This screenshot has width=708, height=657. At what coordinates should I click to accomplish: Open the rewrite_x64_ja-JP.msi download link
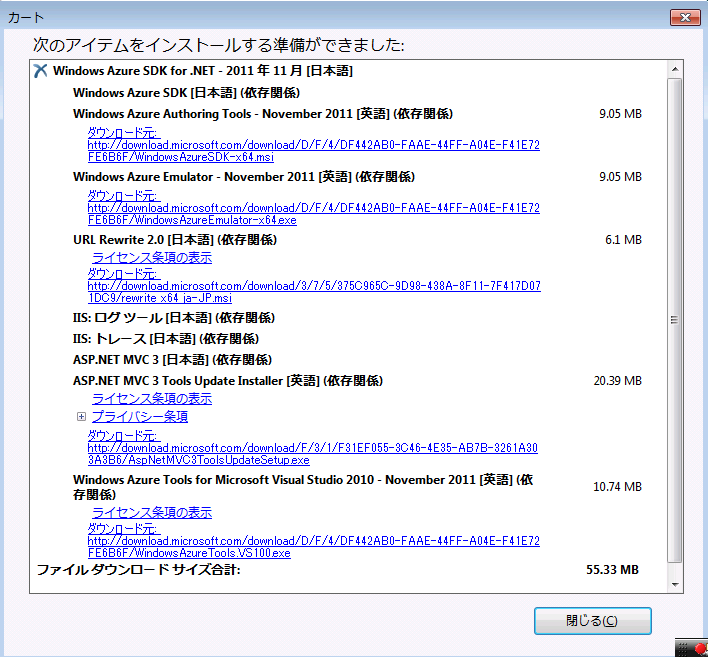coord(314,292)
